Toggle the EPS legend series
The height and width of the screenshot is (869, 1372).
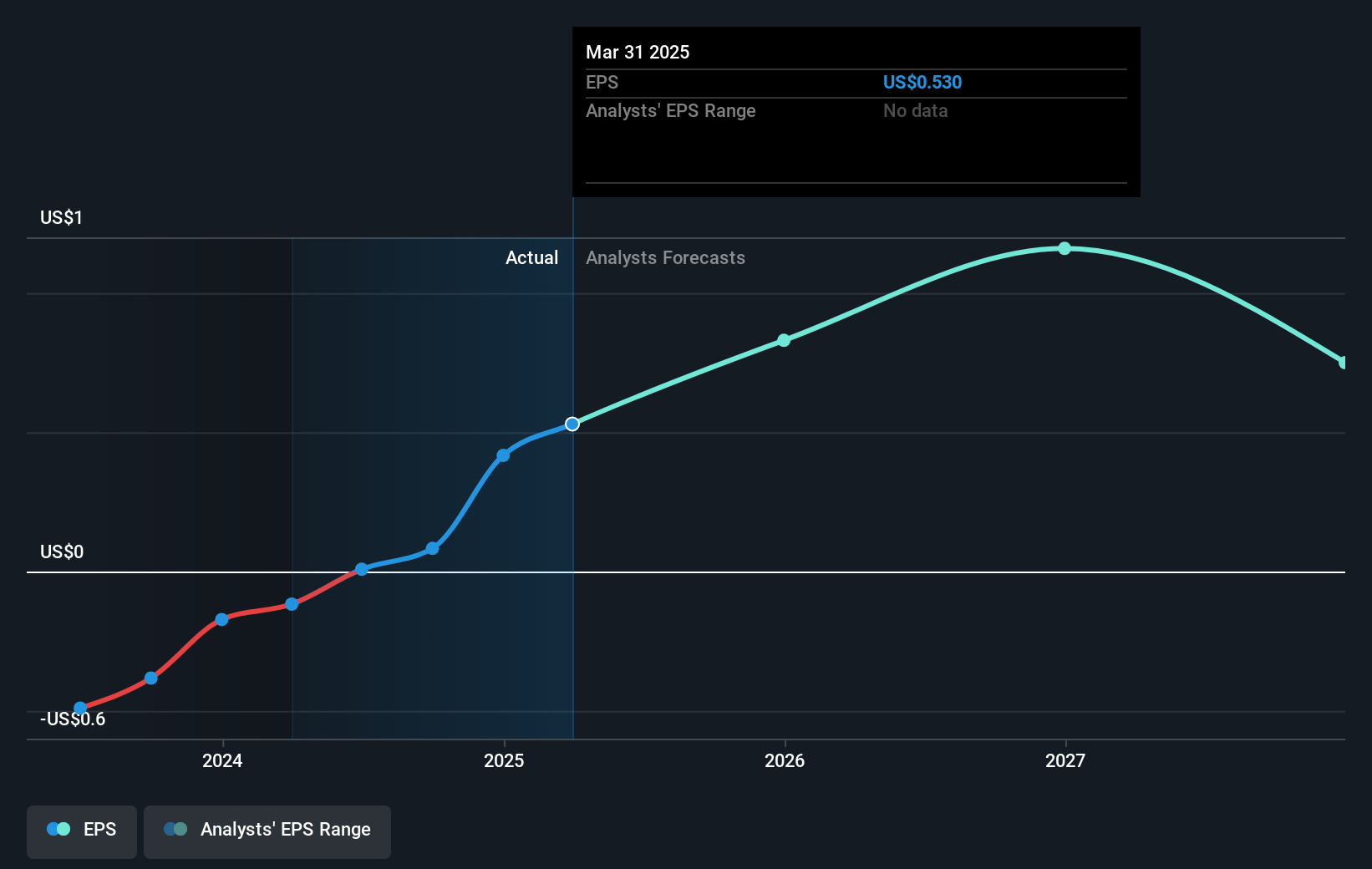coord(82,831)
